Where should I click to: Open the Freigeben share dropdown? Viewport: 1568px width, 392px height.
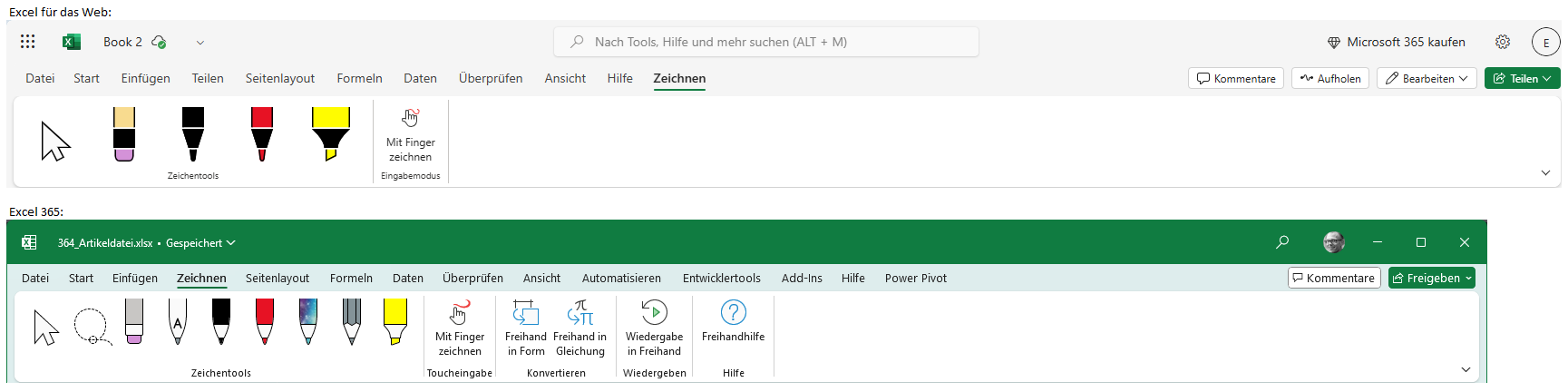(1432, 278)
